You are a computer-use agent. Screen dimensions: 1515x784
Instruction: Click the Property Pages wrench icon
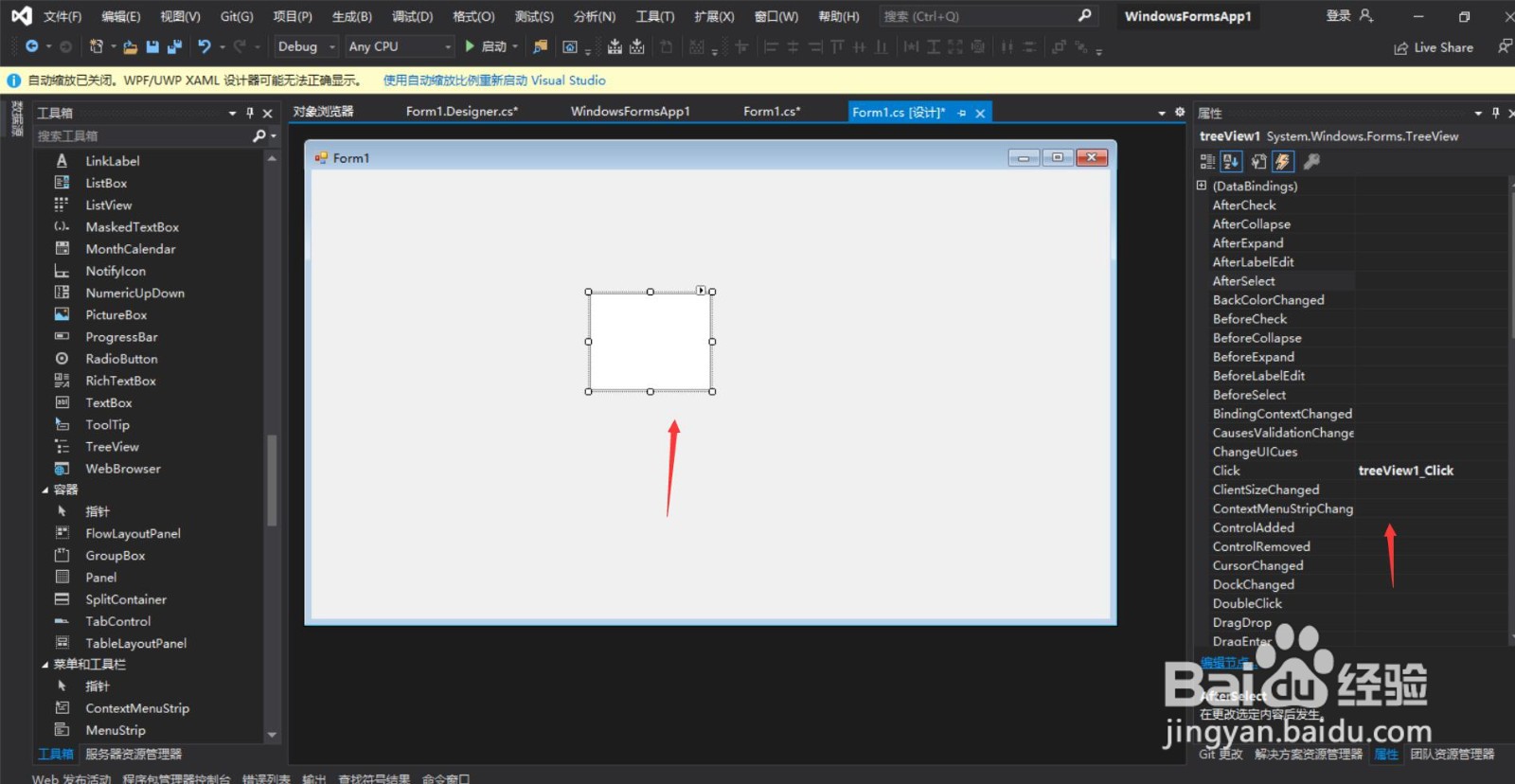[1311, 162]
